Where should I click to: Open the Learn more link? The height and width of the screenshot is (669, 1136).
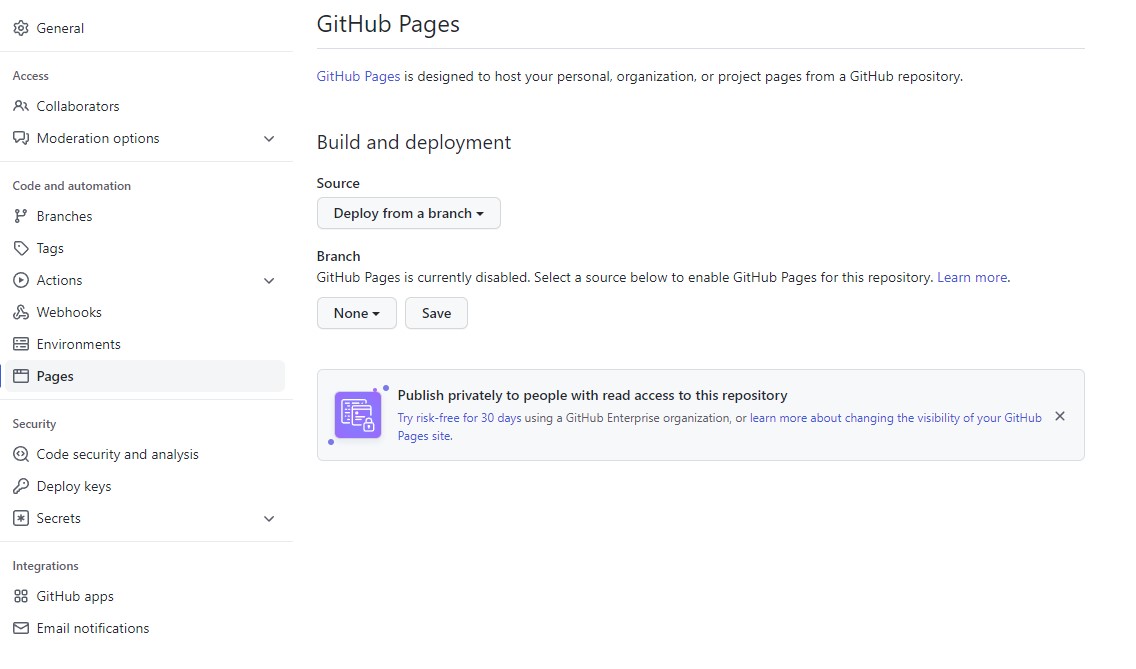point(972,278)
